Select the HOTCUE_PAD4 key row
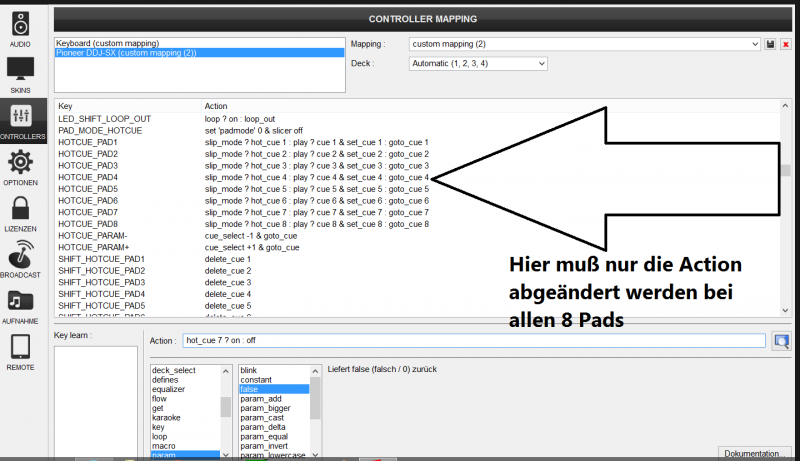The height and width of the screenshot is (461, 800). (x=417, y=177)
